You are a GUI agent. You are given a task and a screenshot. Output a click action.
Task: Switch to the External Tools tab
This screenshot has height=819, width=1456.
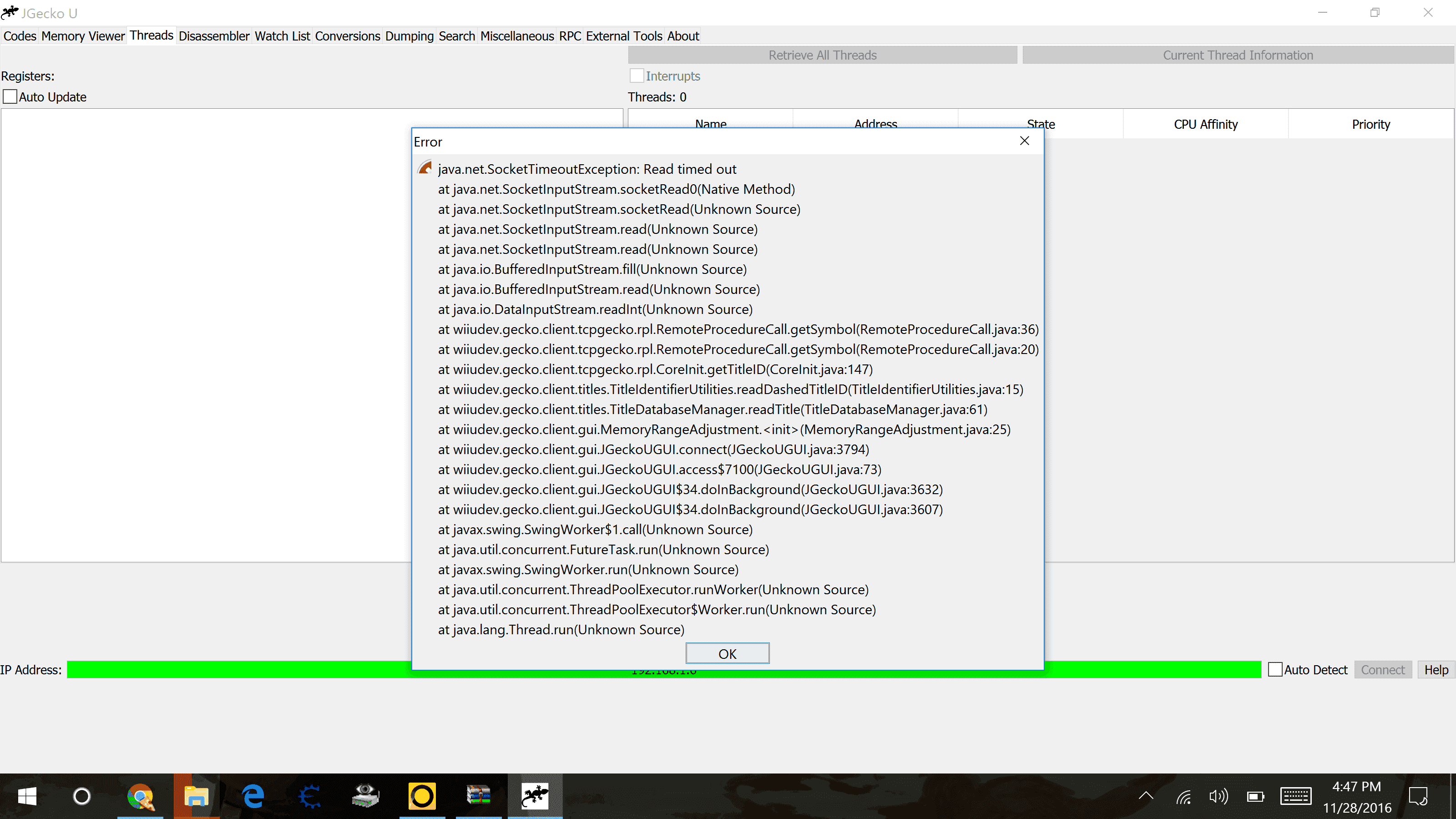pos(624,36)
